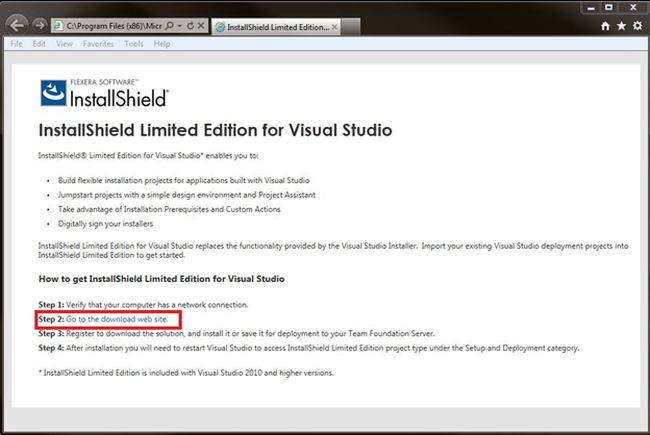Click 'Step 4:' After installation text
This screenshot has width=650, height=435.
pyautogui.click(x=309, y=348)
